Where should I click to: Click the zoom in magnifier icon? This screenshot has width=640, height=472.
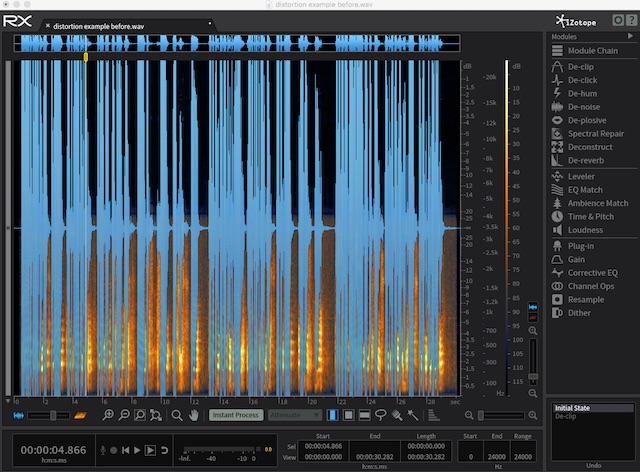106,415
